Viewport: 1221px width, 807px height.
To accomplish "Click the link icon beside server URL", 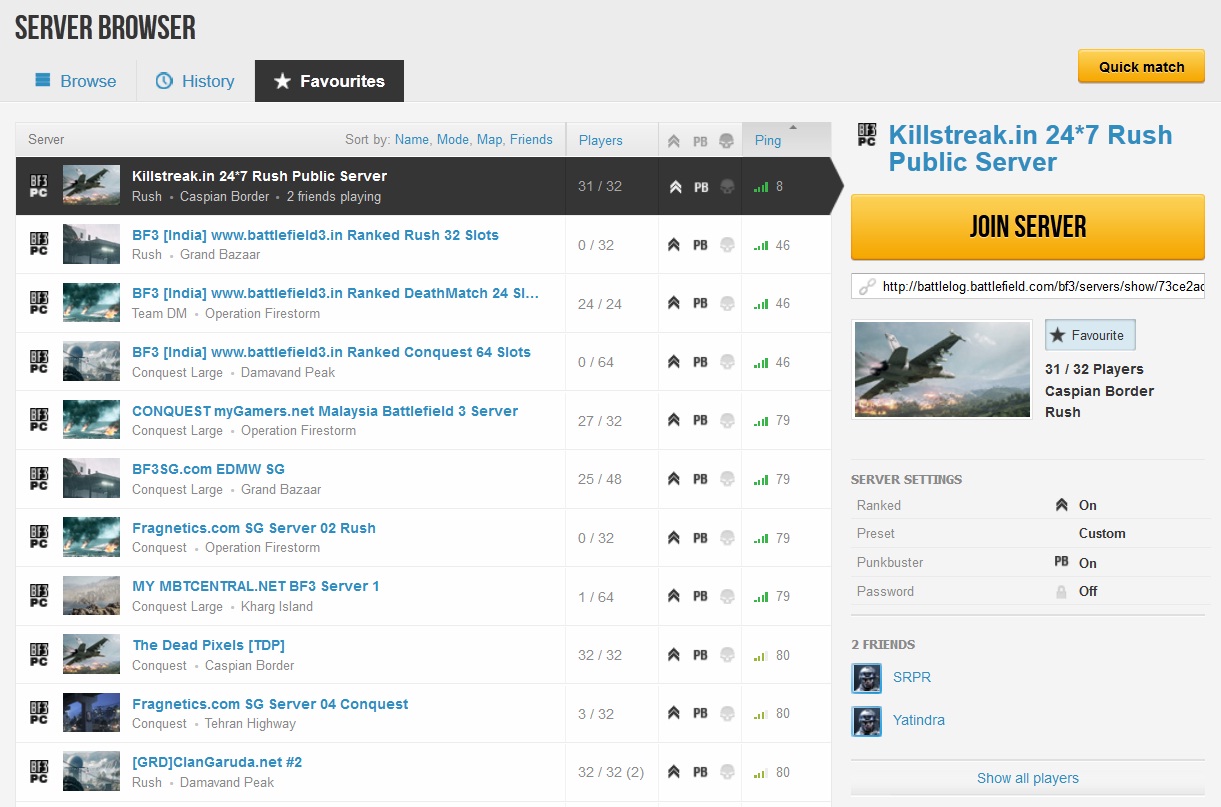I will 867,286.
